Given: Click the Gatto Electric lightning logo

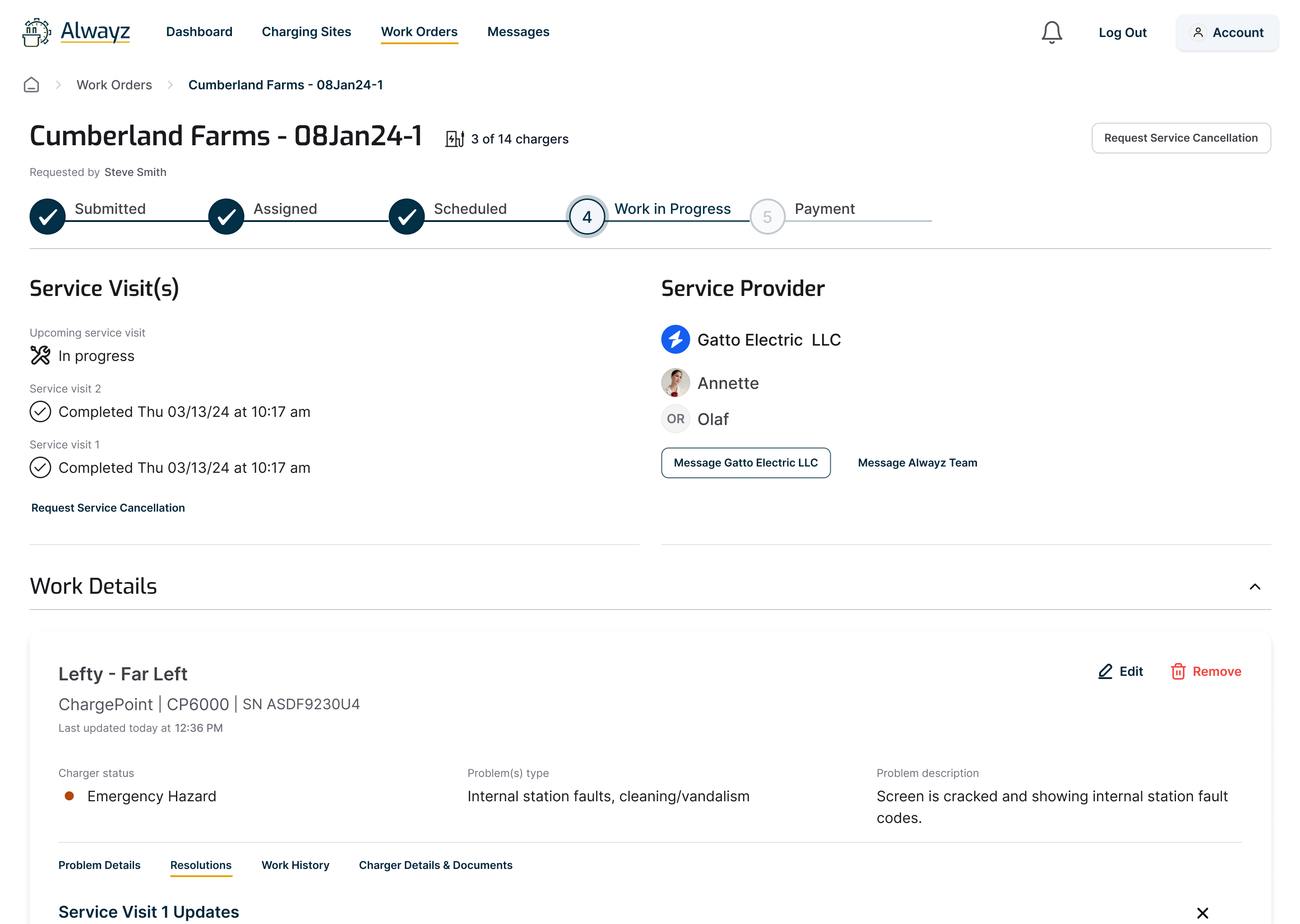Looking at the screenshot, I should [x=675, y=340].
